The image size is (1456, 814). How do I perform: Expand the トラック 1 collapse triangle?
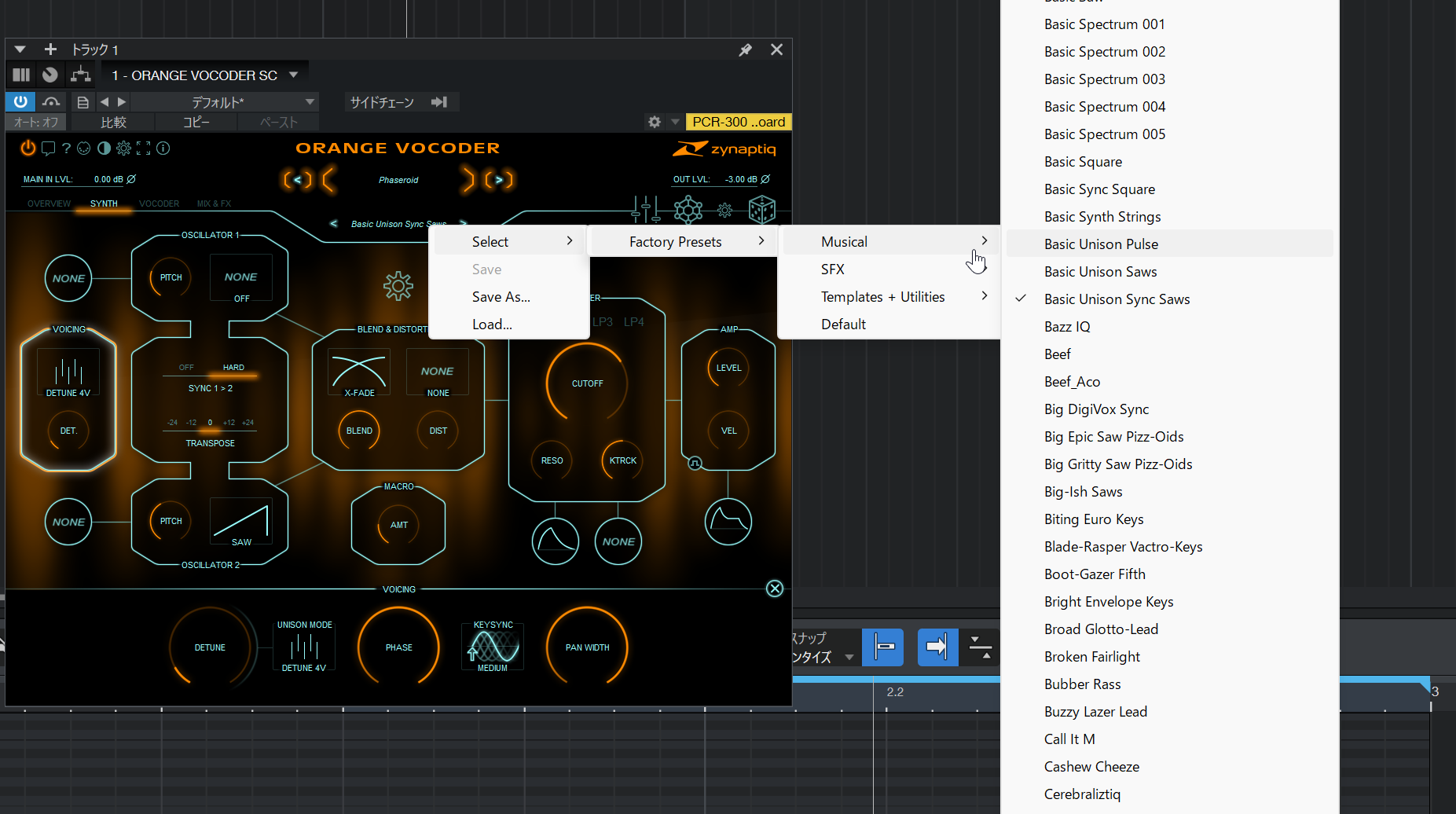(x=20, y=49)
